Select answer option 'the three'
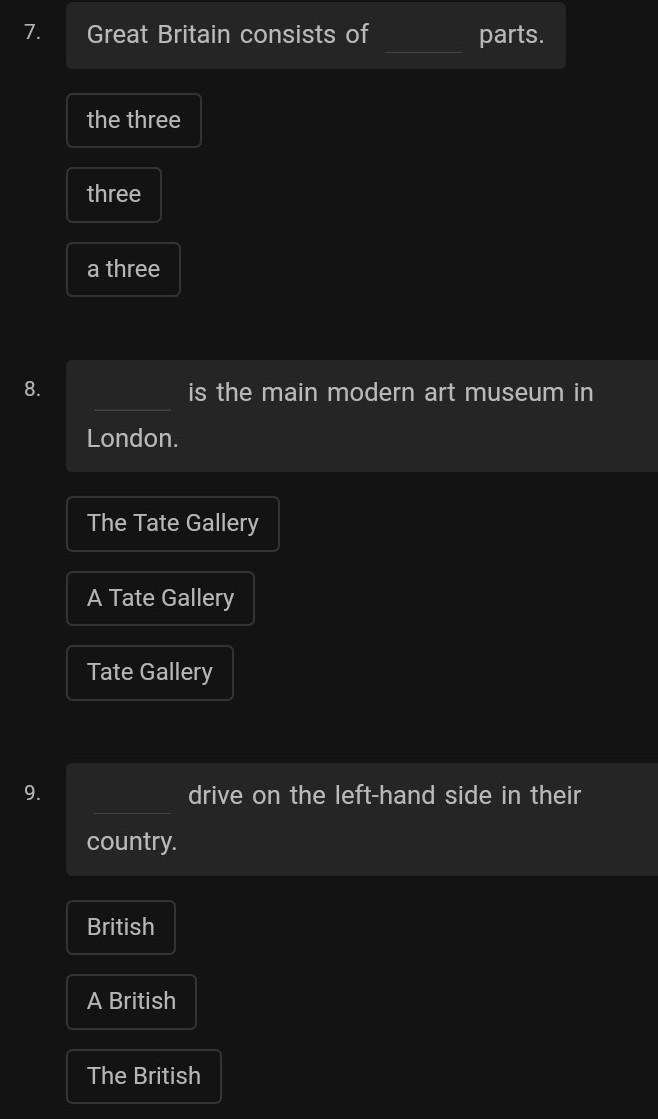This screenshot has width=658, height=1119. click(x=134, y=120)
